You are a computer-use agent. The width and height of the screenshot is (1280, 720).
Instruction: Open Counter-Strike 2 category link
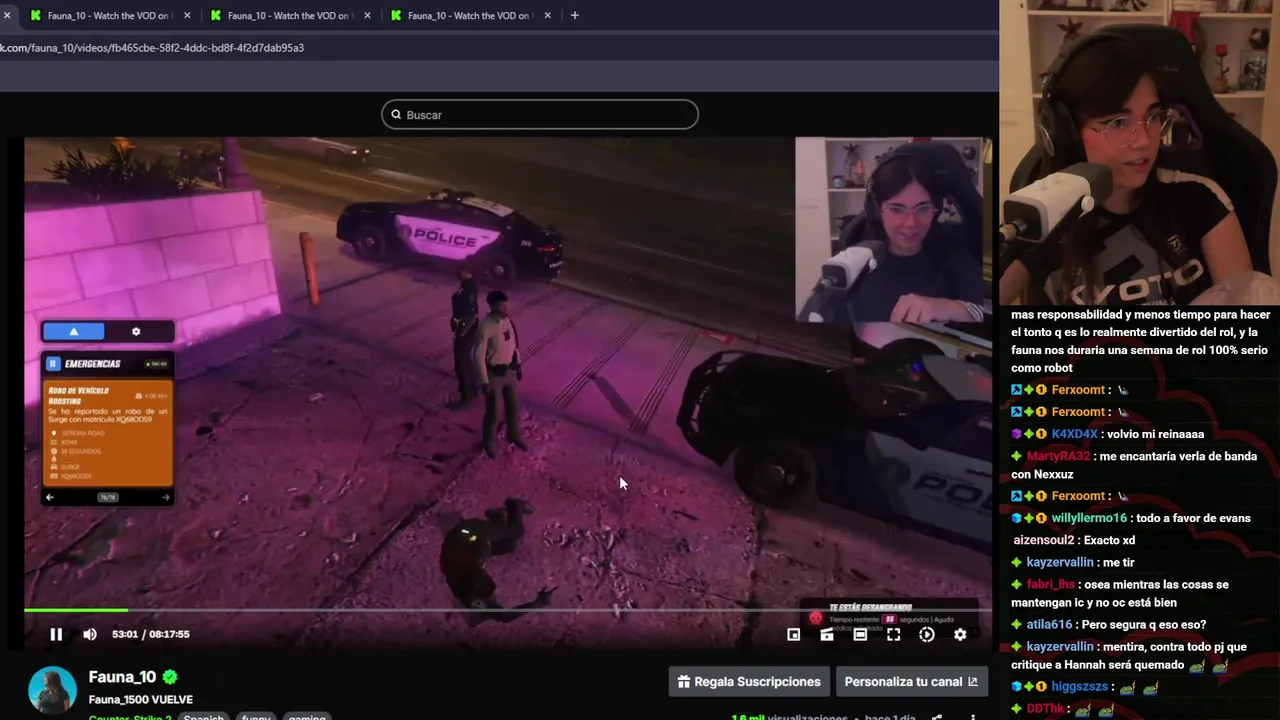pos(130,717)
